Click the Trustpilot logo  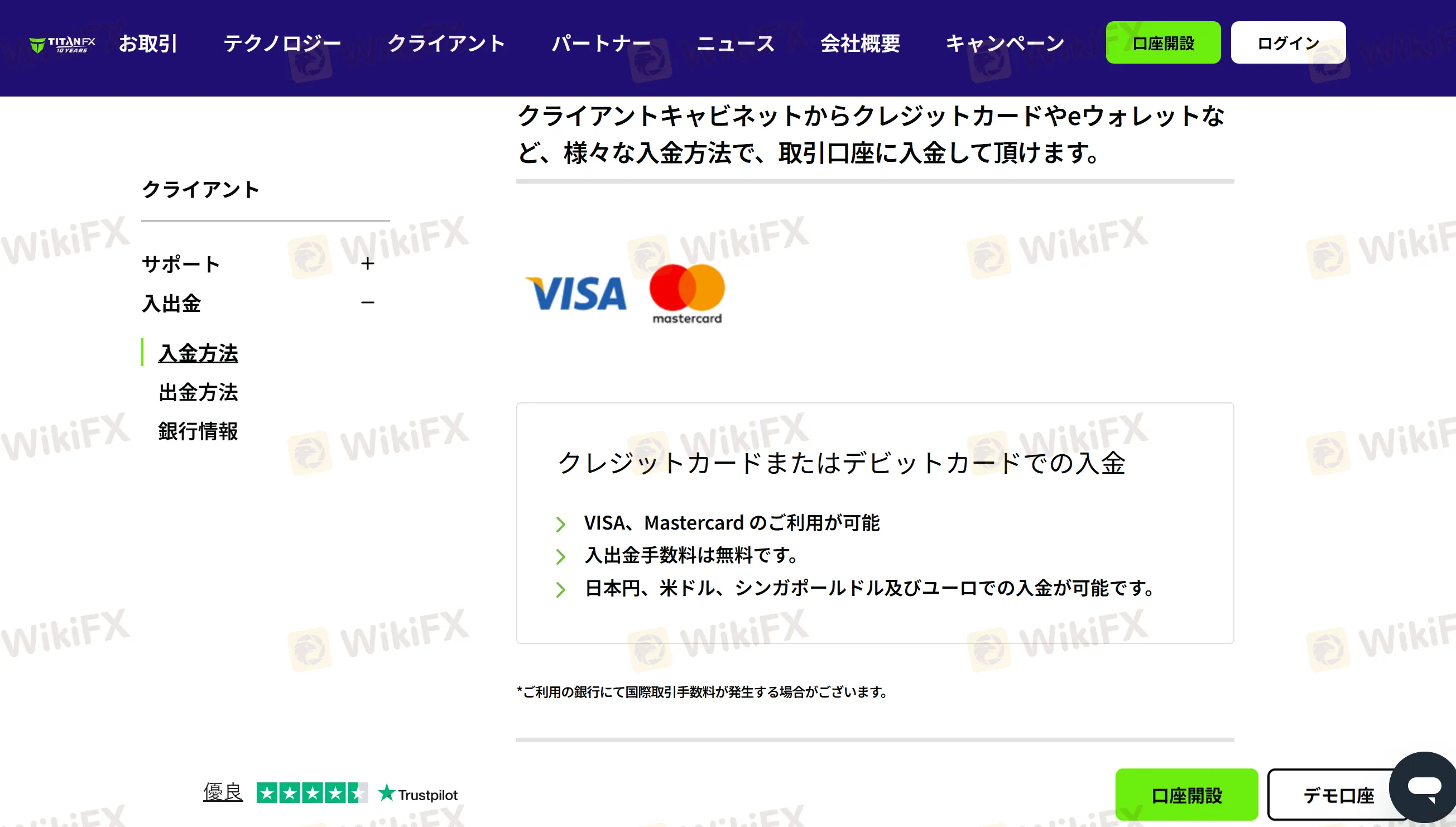[418, 794]
